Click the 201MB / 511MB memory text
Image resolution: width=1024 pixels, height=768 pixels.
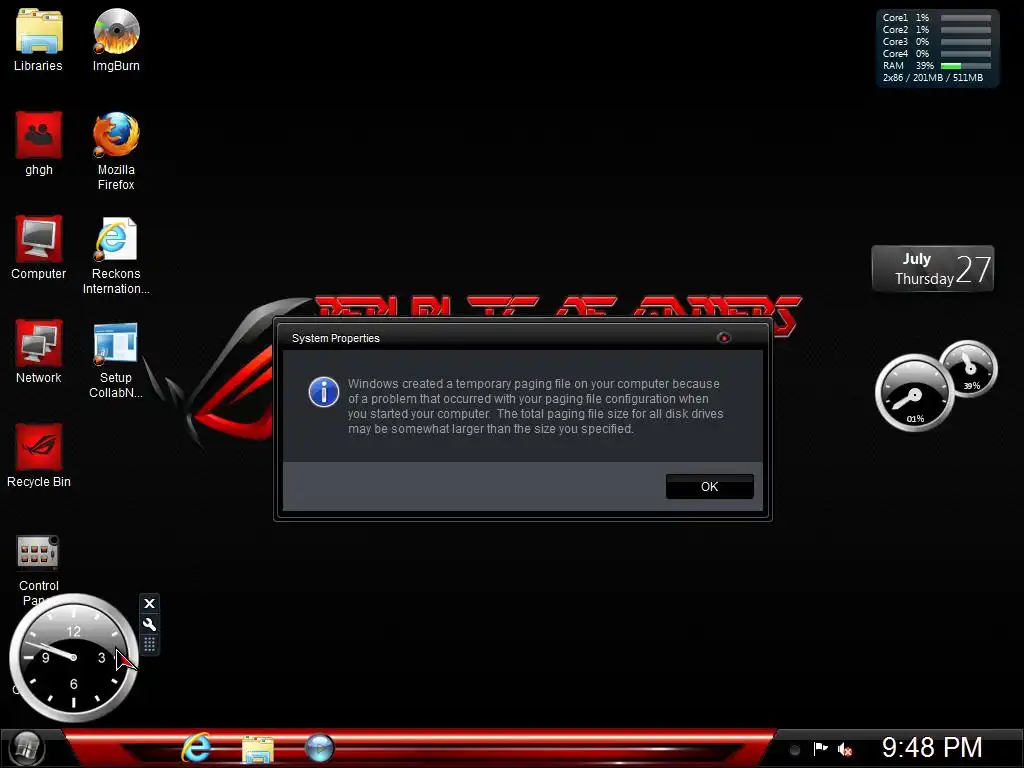[x=948, y=78]
